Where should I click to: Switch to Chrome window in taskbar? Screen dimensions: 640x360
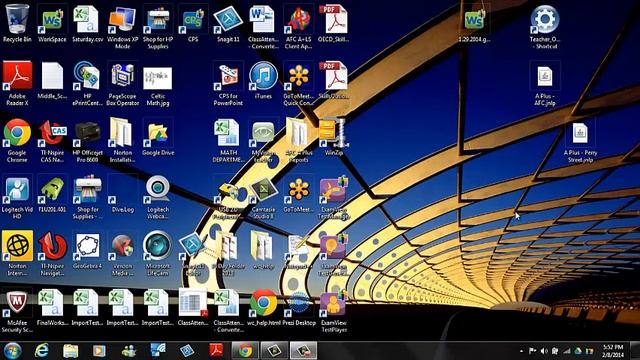tap(245, 351)
